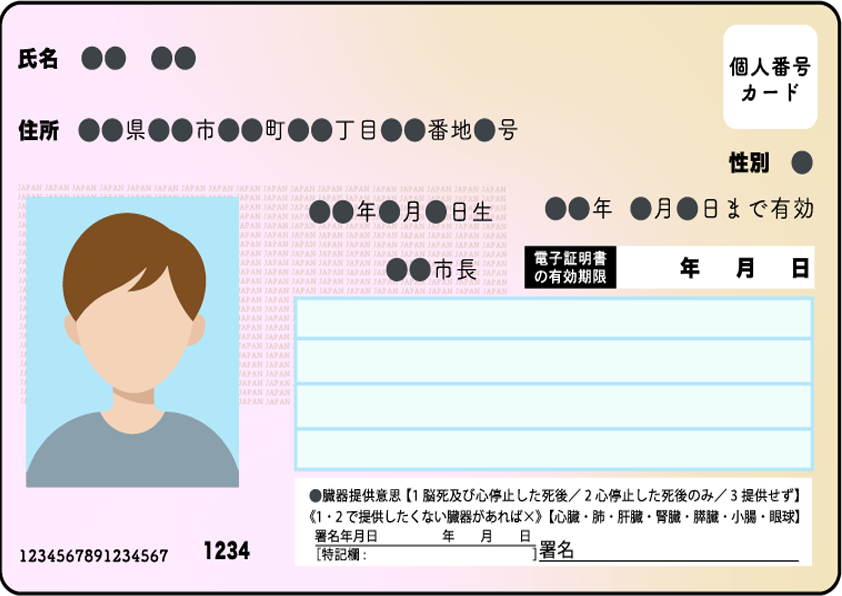
Task: Select the bottom light blue blank row
Action: click(553, 449)
